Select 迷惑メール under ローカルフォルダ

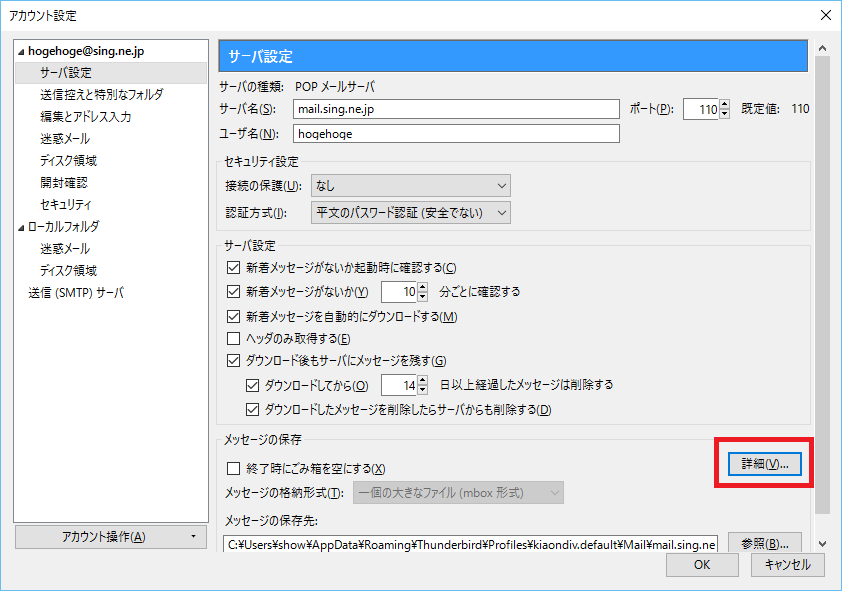pos(65,249)
